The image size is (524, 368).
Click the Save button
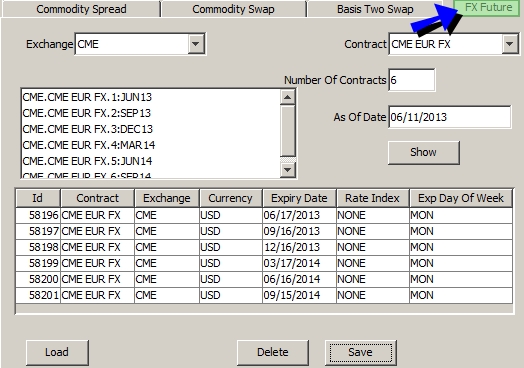pos(360,352)
